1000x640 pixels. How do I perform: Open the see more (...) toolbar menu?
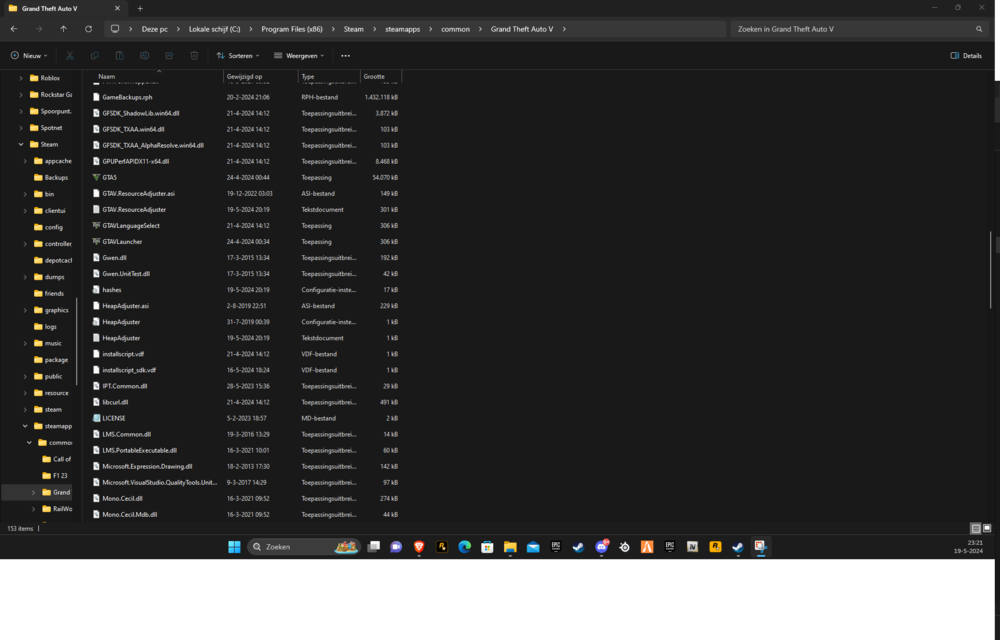point(345,56)
